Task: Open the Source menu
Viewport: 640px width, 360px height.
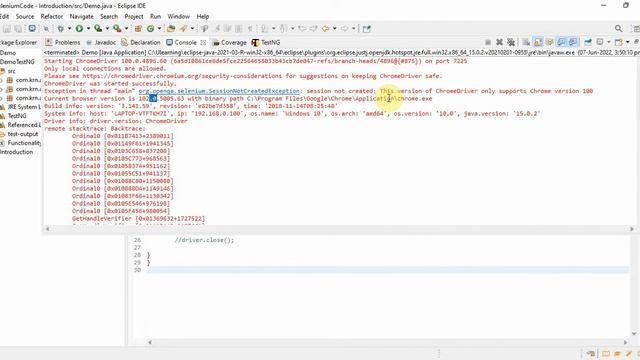Action: [25, 16]
